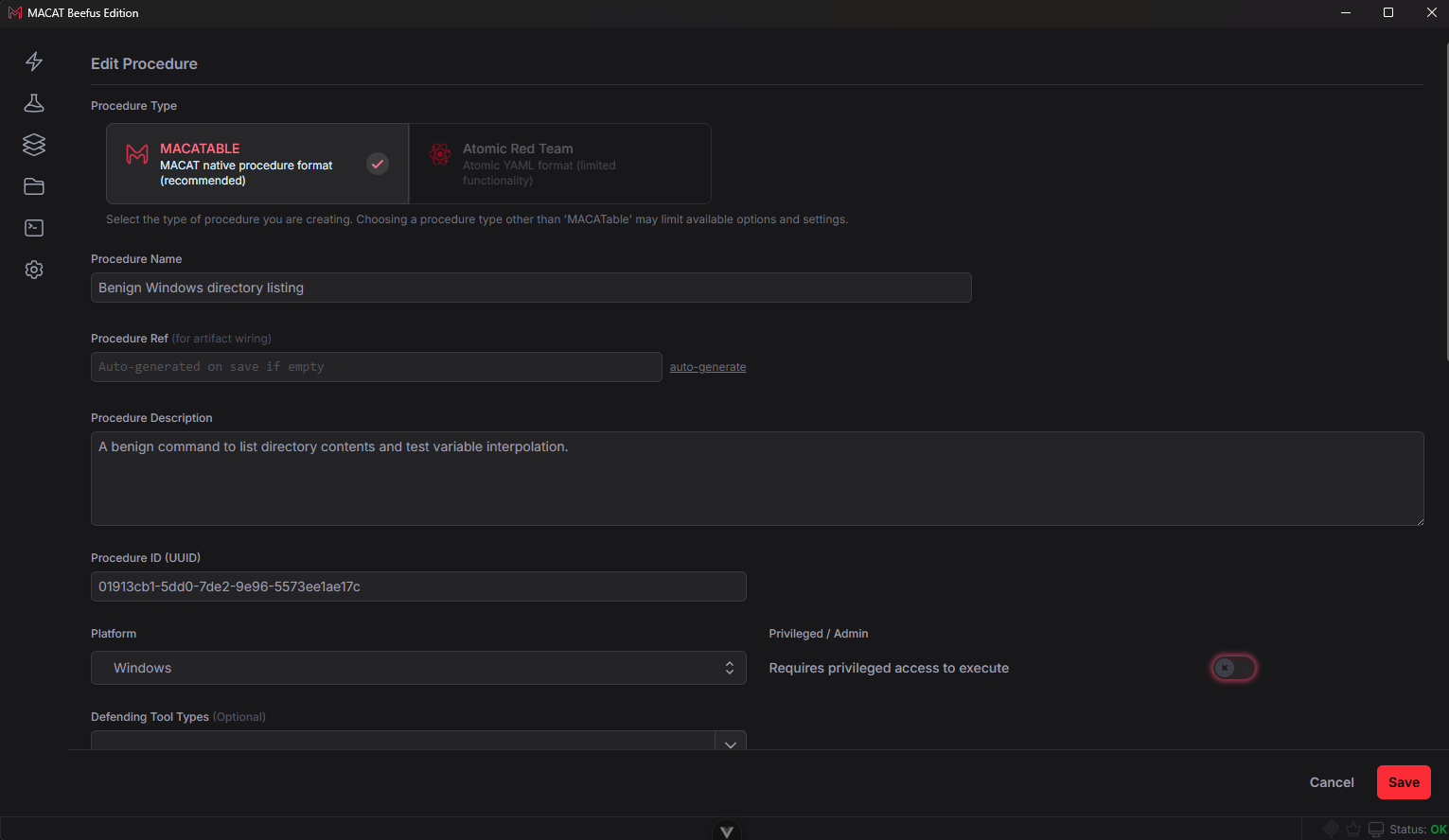Viewport: 1449px width, 840px height.
Task: Click the Procedure Name input field
Action: (531, 288)
